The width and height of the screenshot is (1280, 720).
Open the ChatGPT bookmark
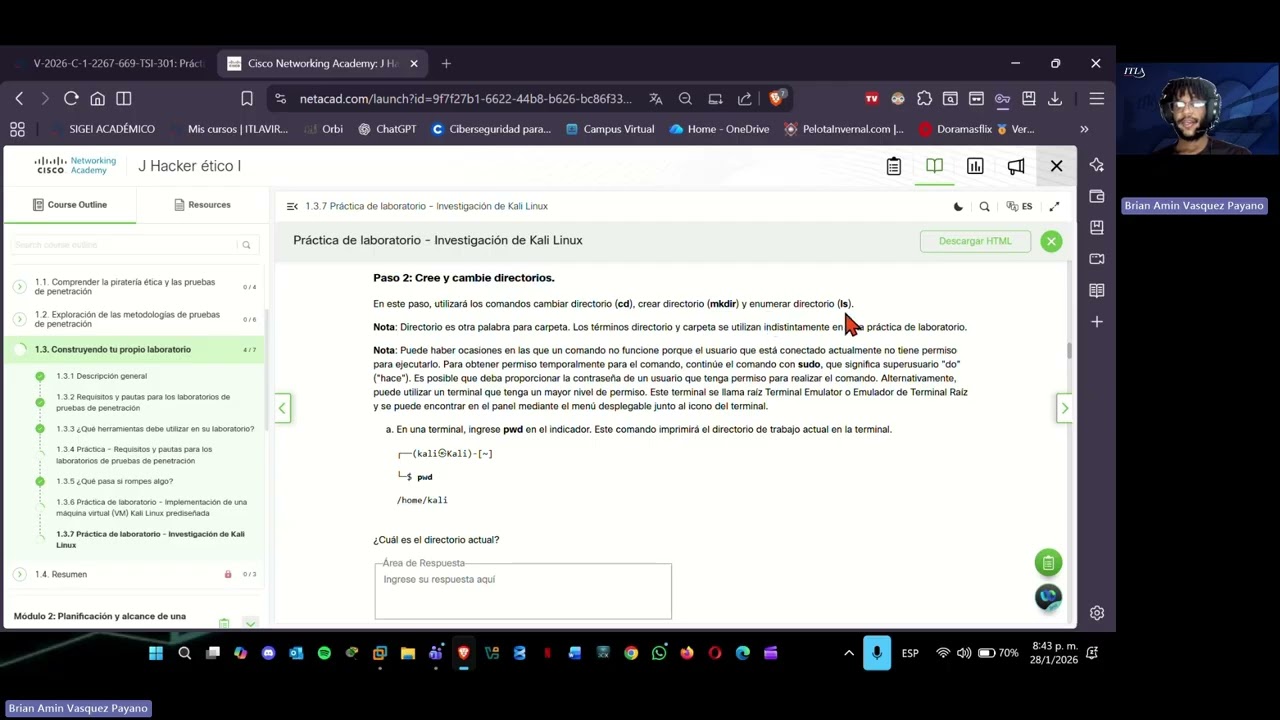pyautogui.click(x=387, y=129)
